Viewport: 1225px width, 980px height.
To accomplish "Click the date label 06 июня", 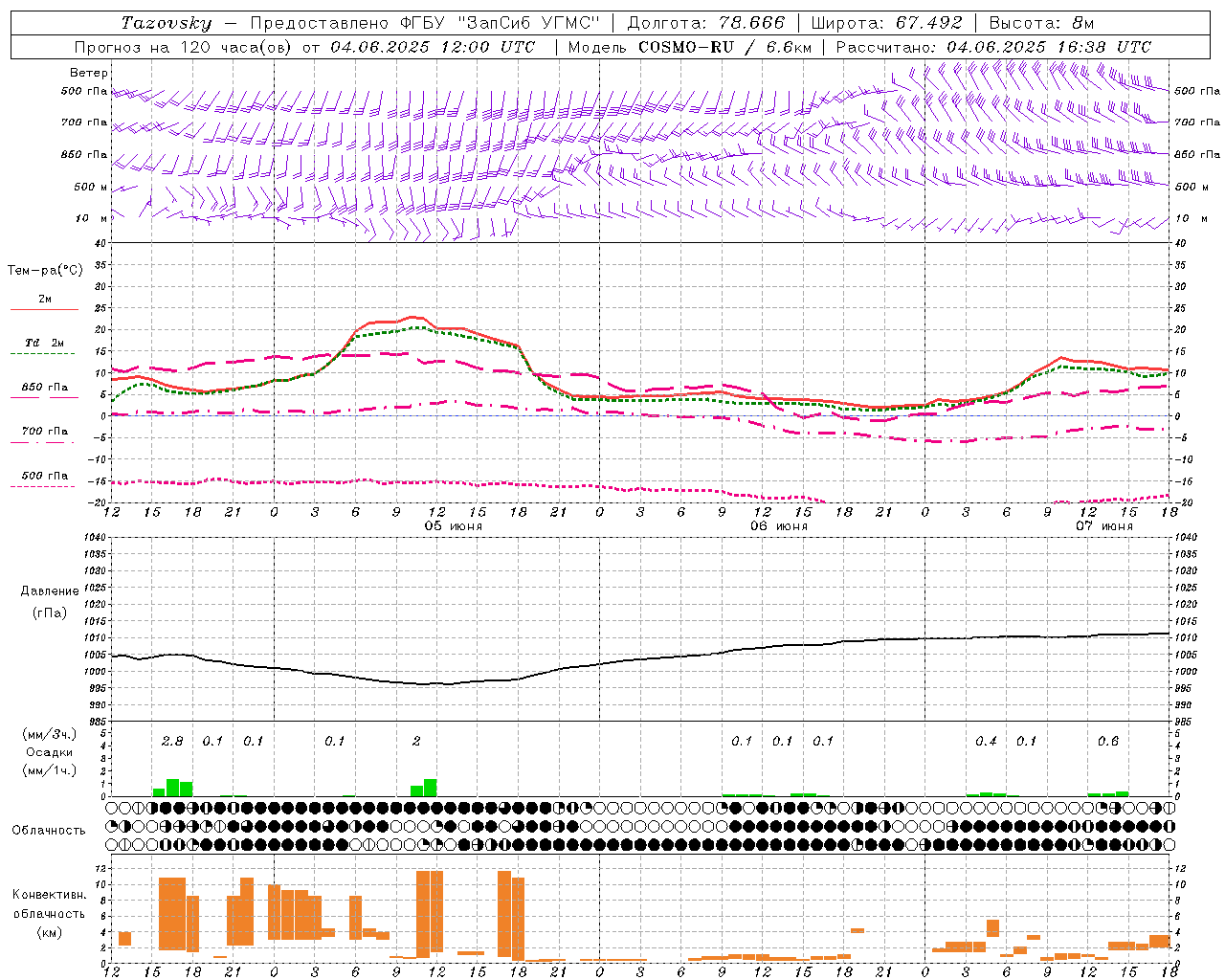I will point(778,526).
